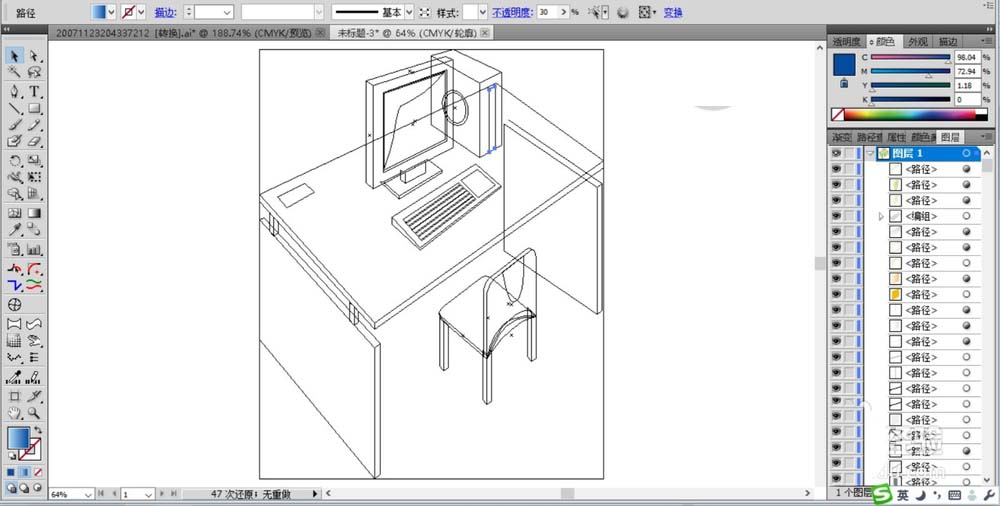The height and width of the screenshot is (506, 1000).
Task: Select the Rotate tool
Action: click(x=14, y=161)
